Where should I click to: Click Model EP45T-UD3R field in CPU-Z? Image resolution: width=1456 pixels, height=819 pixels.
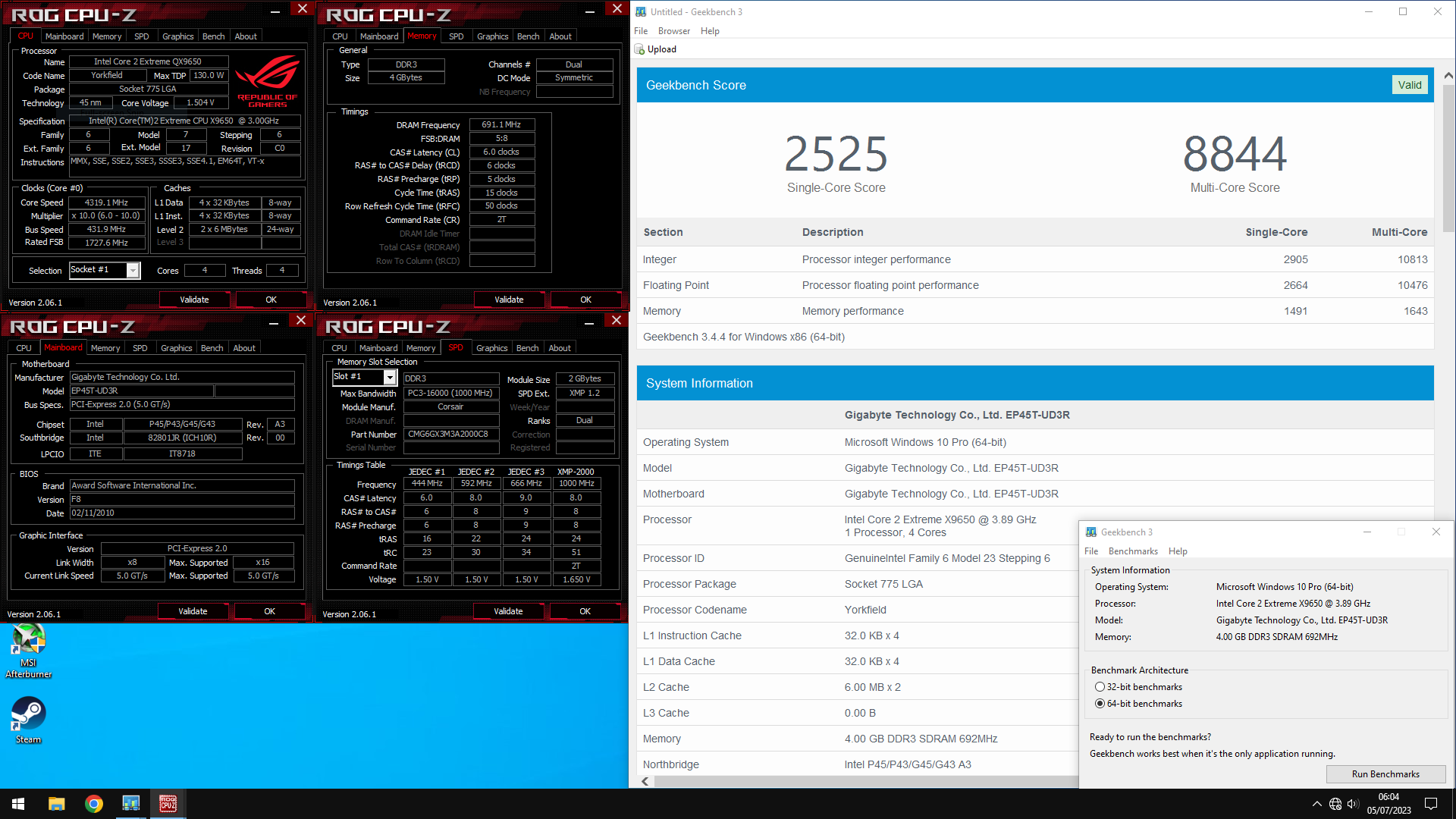pos(141,391)
